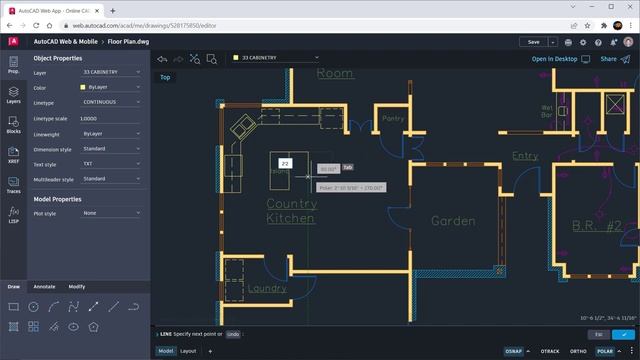
Task: Confirm with the blue checkmark button
Action: pyautogui.click(x=624, y=335)
